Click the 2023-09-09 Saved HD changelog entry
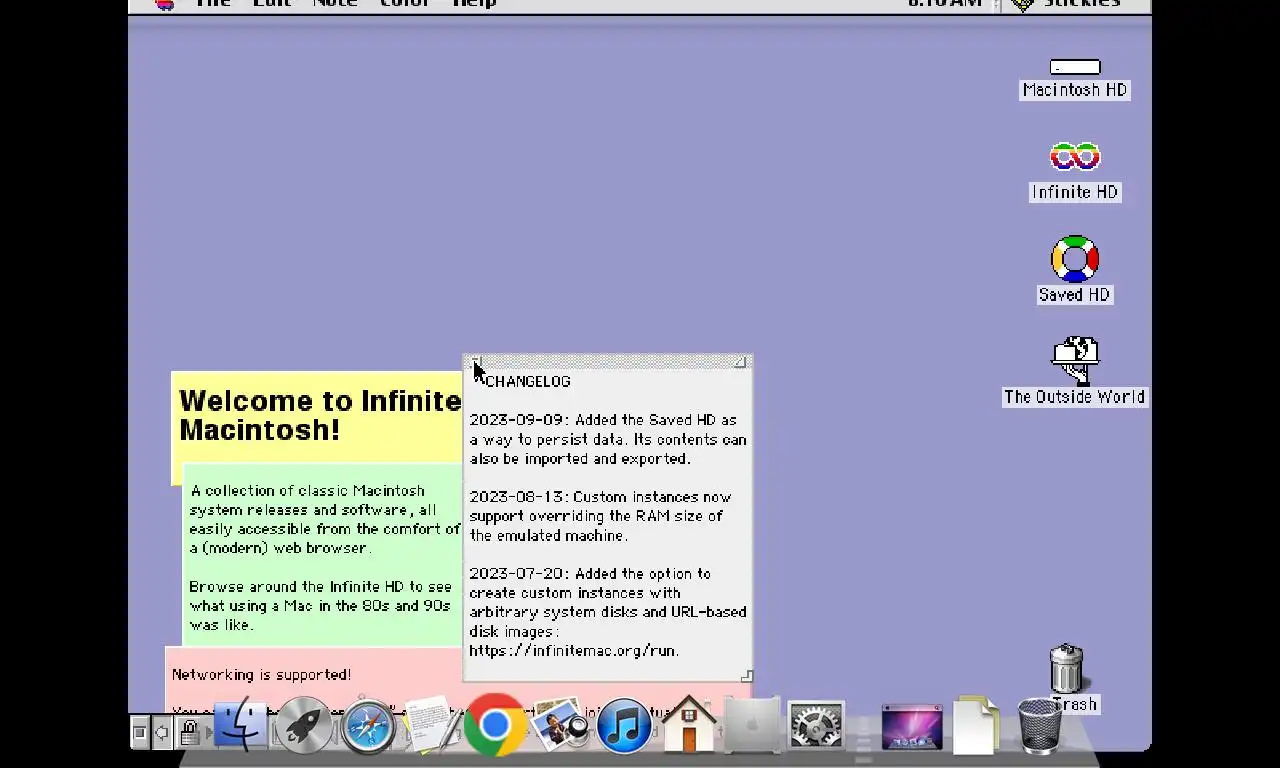 point(608,439)
